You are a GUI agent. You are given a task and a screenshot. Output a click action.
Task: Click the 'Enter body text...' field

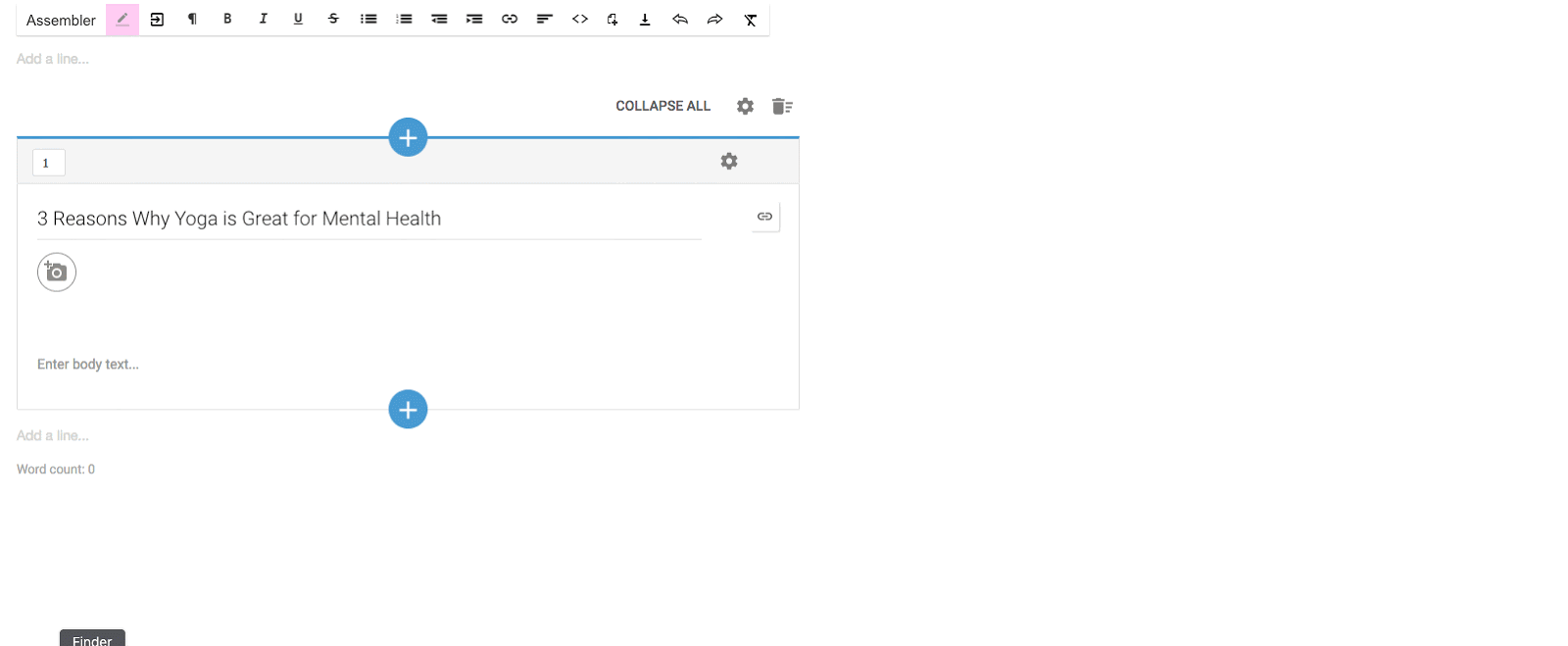[x=88, y=365]
